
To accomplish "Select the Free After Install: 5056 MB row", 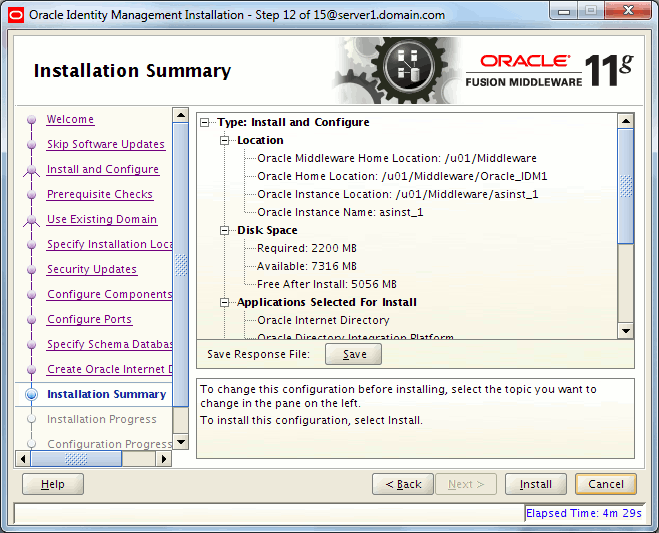I will 327,285.
